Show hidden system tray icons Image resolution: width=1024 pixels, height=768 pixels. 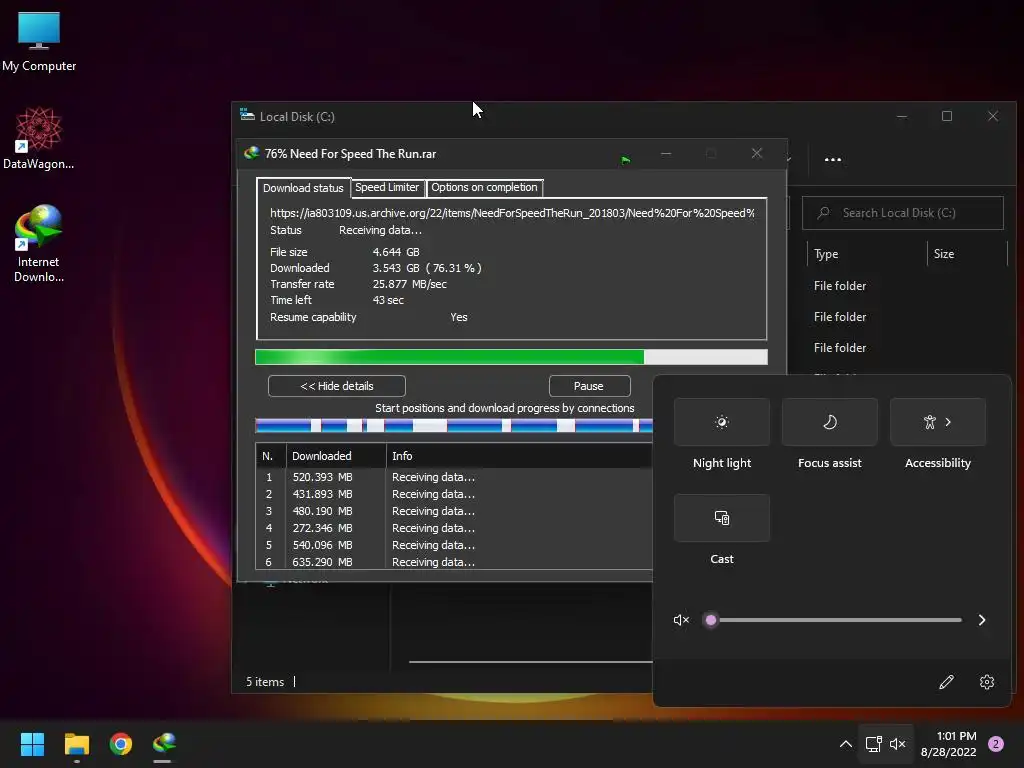845,744
